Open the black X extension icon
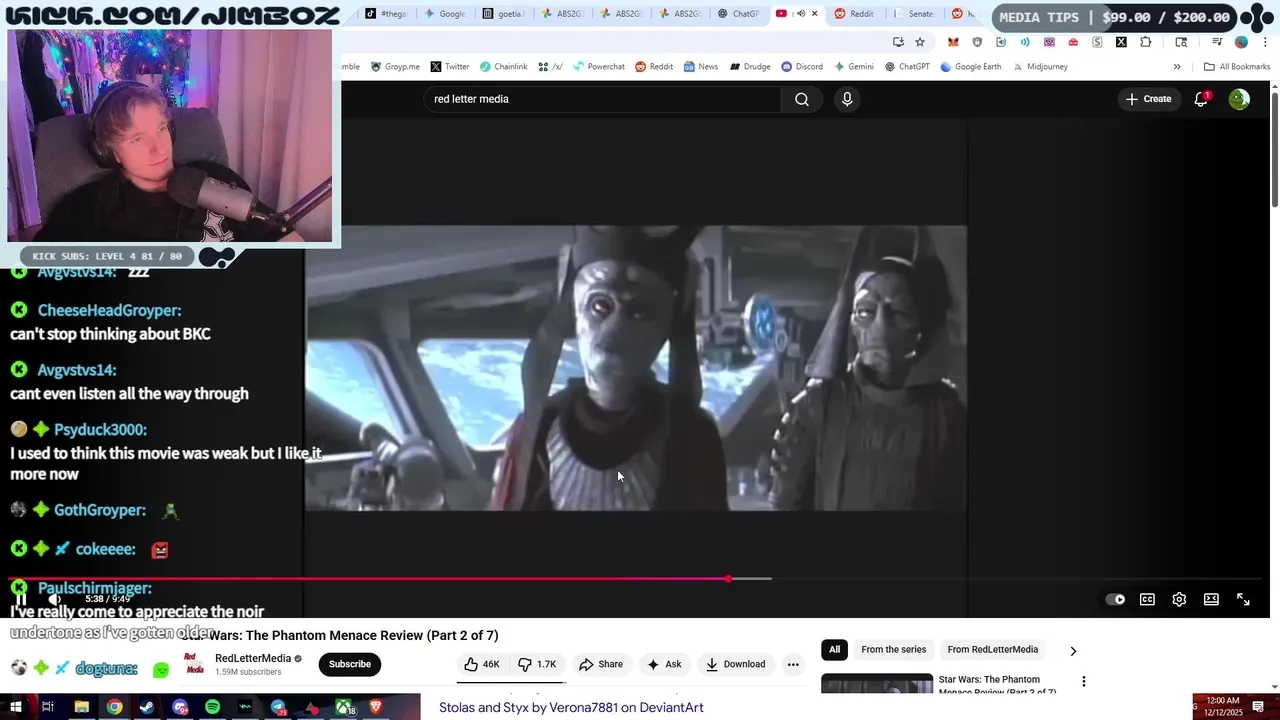 pyautogui.click(x=1121, y=42)
